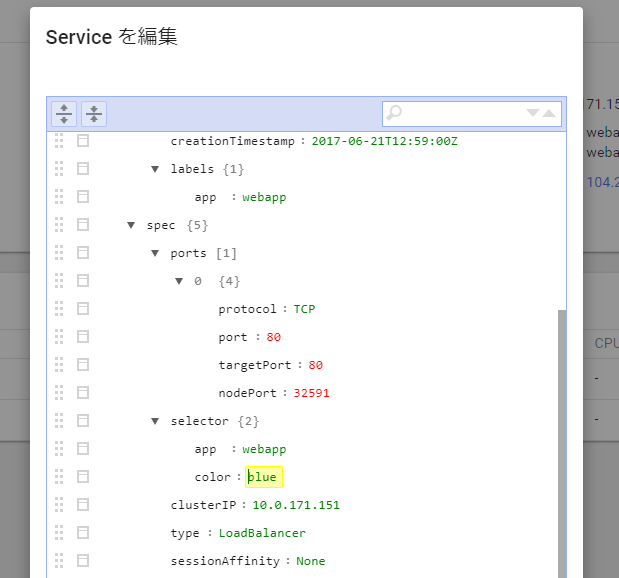Select the sessionAffinity field name
The width and height of the screenshot is (619, 578).
pyautogui.click(x=225, y=561)
